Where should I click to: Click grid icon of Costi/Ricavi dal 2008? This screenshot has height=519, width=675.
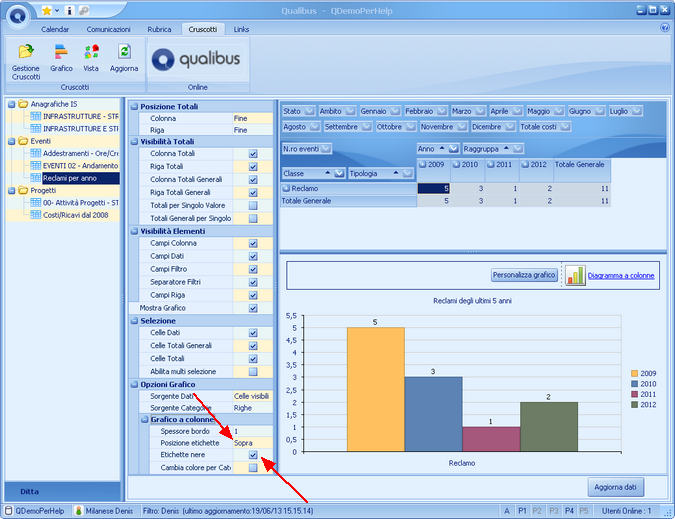click(36, 215)
